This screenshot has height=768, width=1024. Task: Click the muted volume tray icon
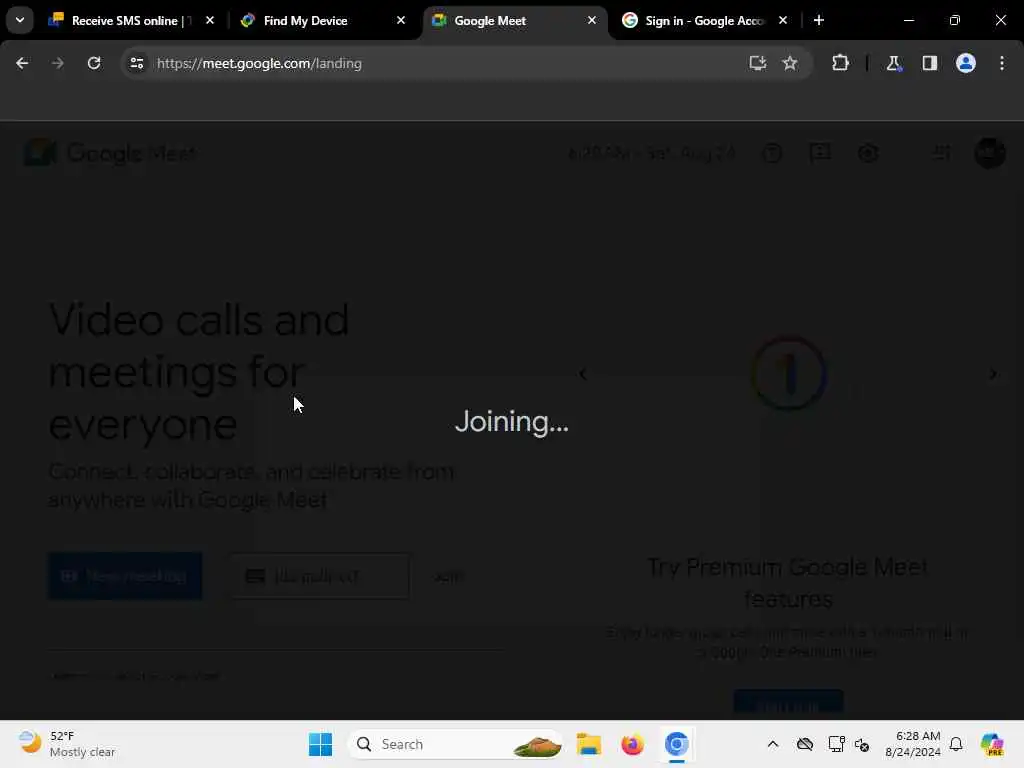coord(862,744)
